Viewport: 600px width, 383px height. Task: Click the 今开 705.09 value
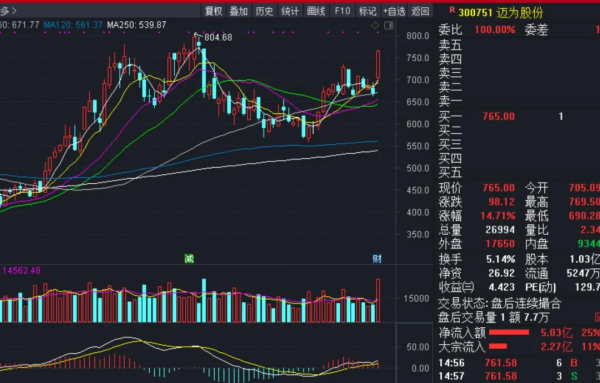[x=584, y=187]
